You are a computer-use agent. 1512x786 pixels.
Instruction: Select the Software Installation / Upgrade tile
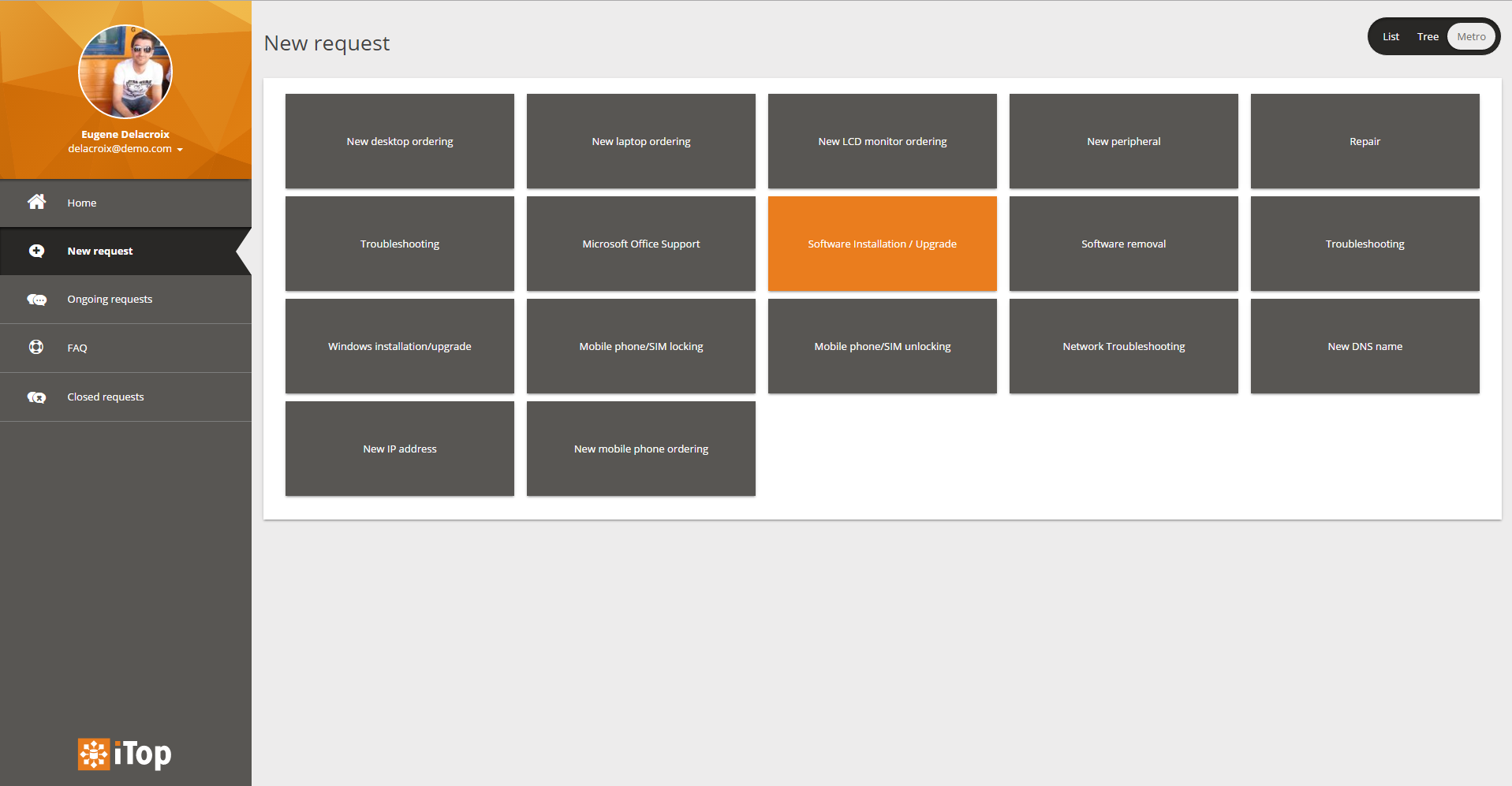pos(882,244)
